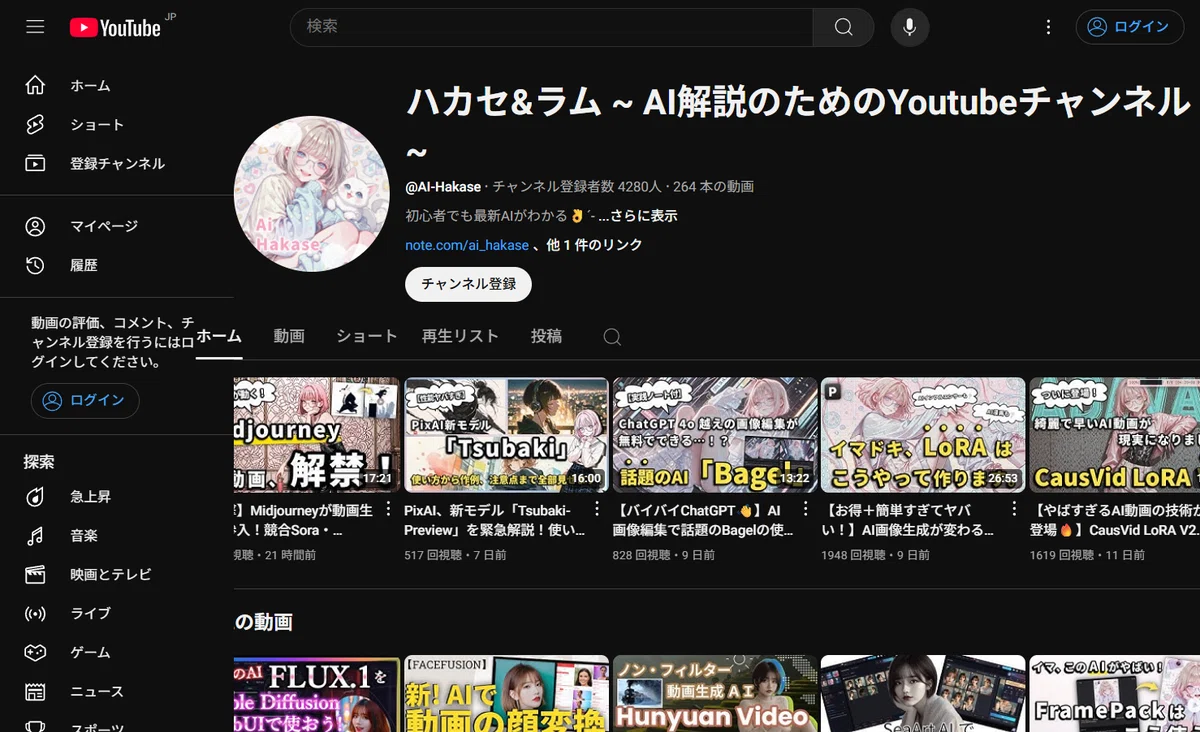Open Bagel video thumbnail
The image size is (1200, 732).
point(715,435)
